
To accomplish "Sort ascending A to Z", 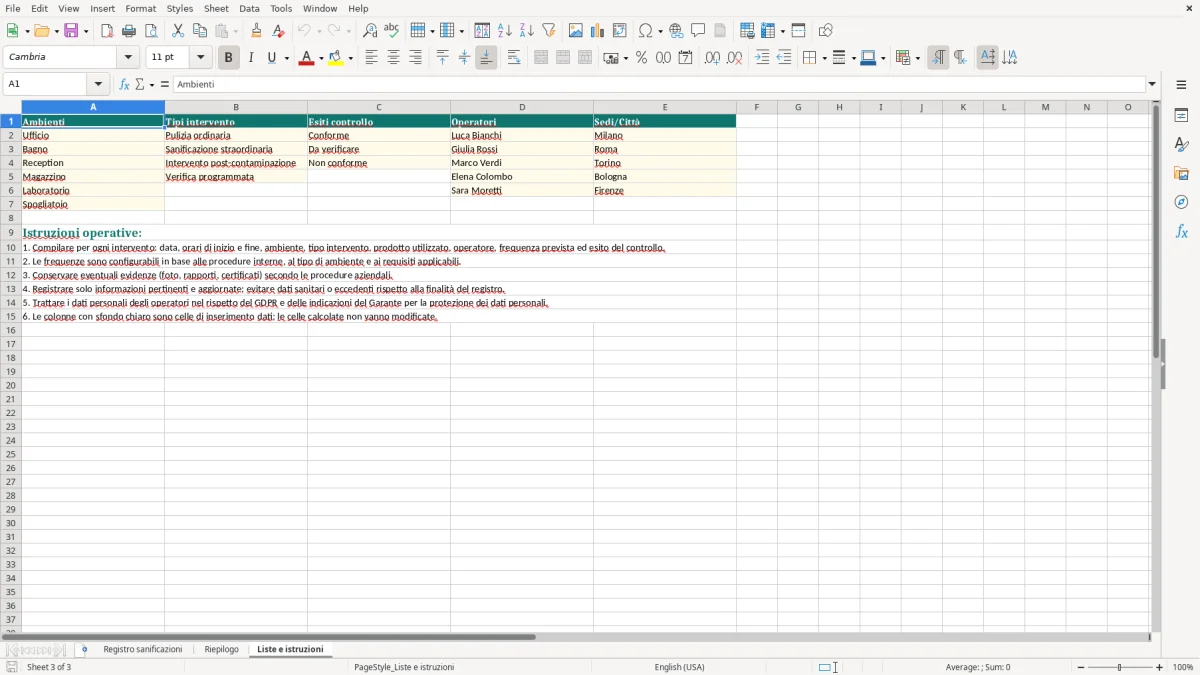I will point(505,31).
